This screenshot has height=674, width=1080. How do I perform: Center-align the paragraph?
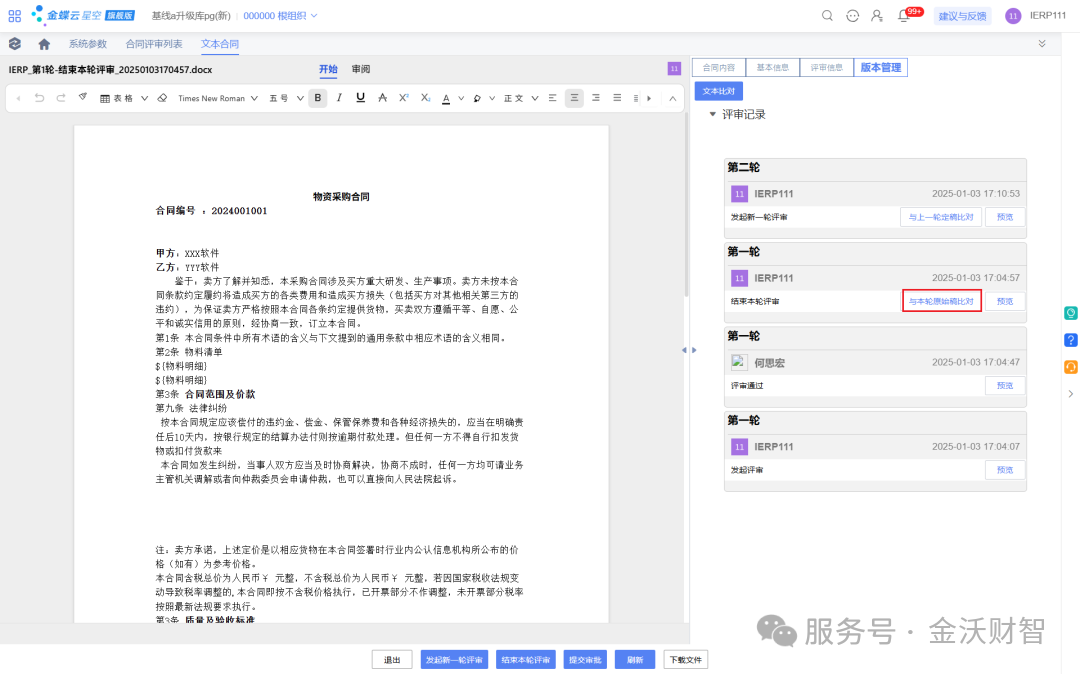coord(574,98)
